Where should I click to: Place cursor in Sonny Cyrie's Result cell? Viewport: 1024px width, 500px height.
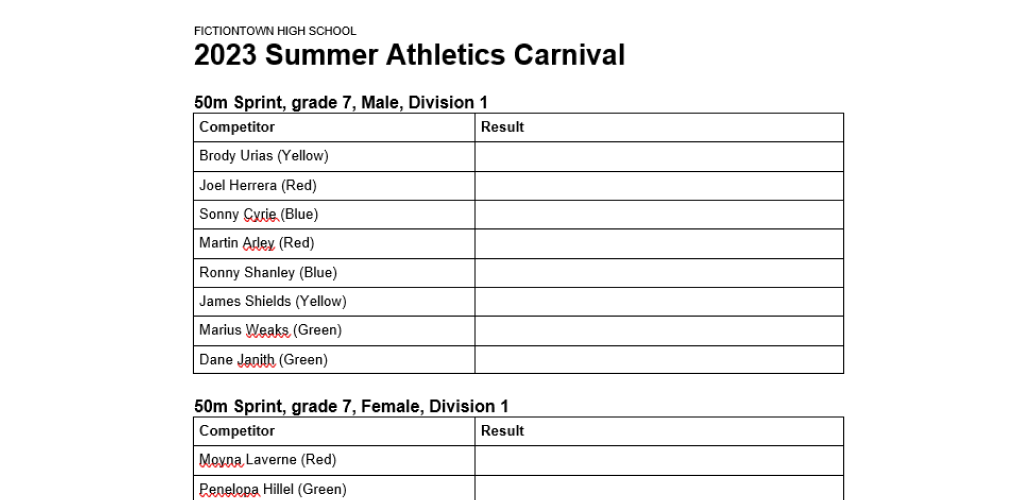pyautogui.click(x=658, y=214)
